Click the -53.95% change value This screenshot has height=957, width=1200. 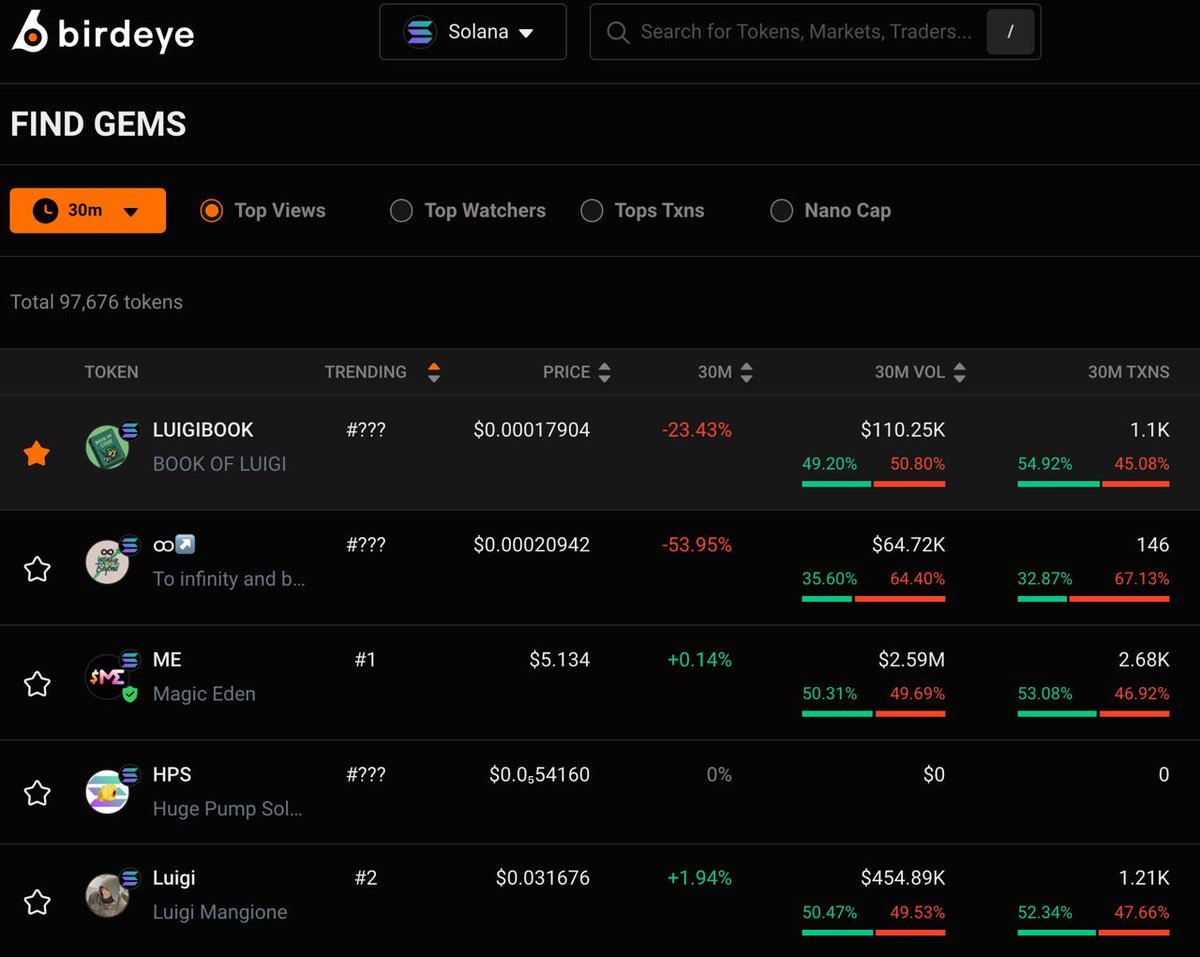(x=697, y=545)
